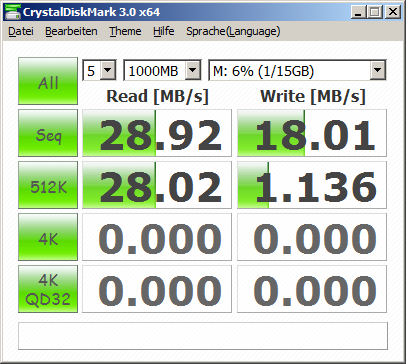Click the Write [MB/s] column header
Viewport: 406px width, 364px height.
(313, 96)
